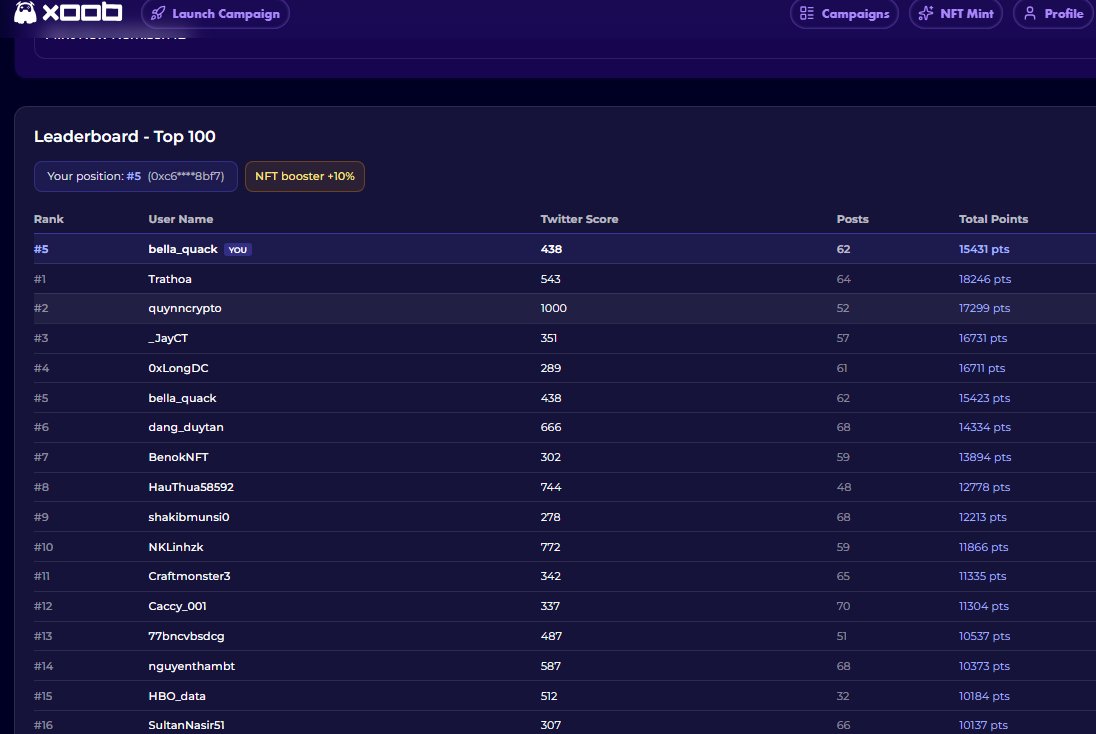The height and width of the screenshot is (734, 1096).
Task: Click the XOOB ghost logo icon
Action: click(x=25, y=12)
